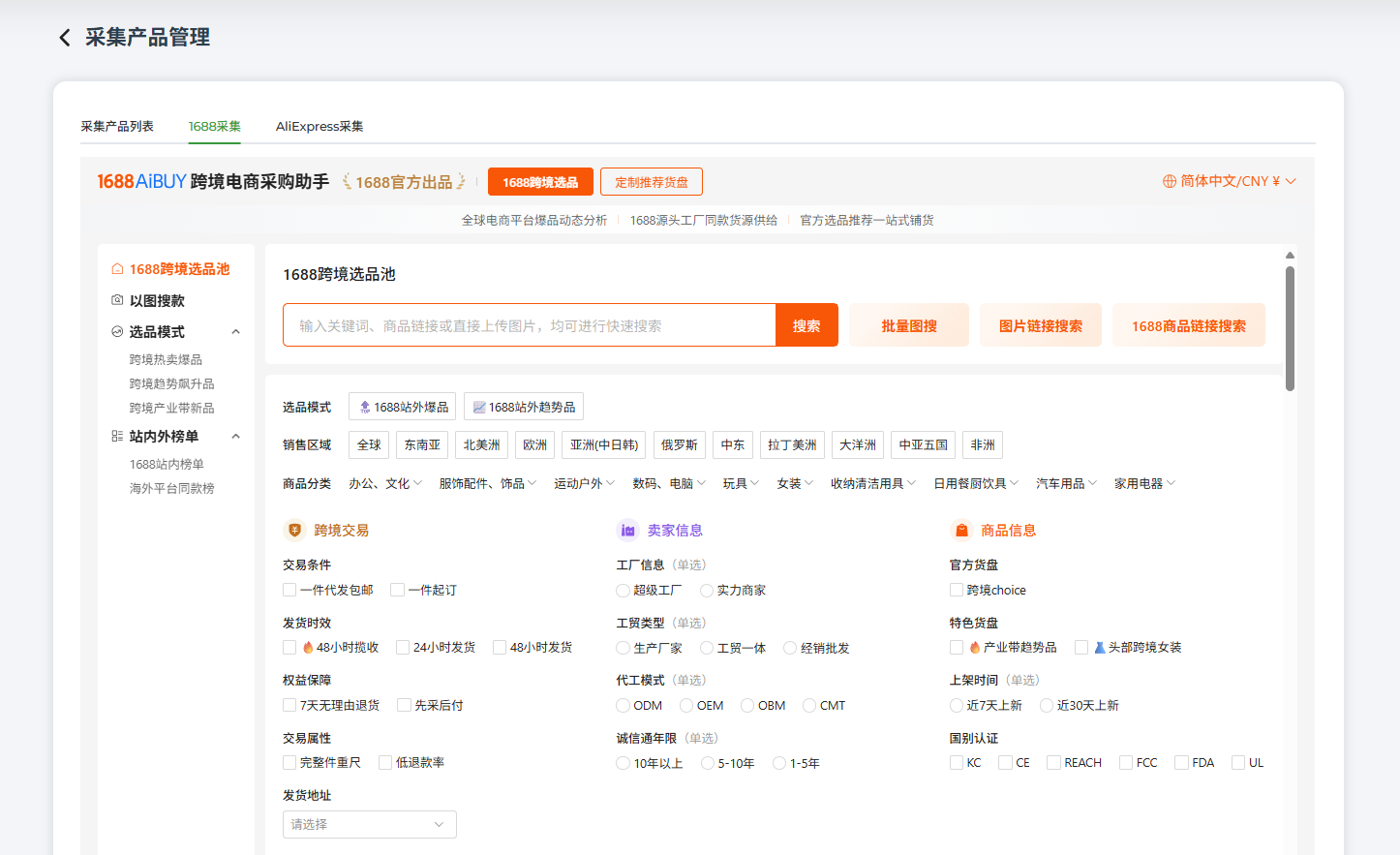Click the 卖家信息 factory icon
Screen dimensions: 1400x855
pyautogui.click(x=627, y=530)
